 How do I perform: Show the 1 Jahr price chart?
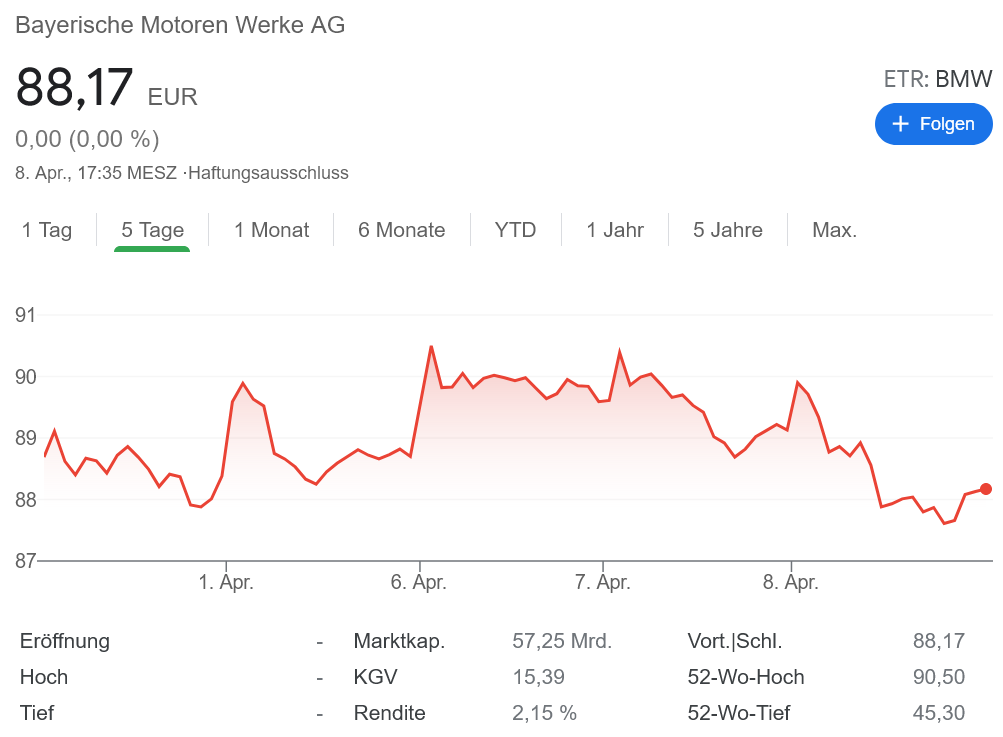tap(614, 229)
